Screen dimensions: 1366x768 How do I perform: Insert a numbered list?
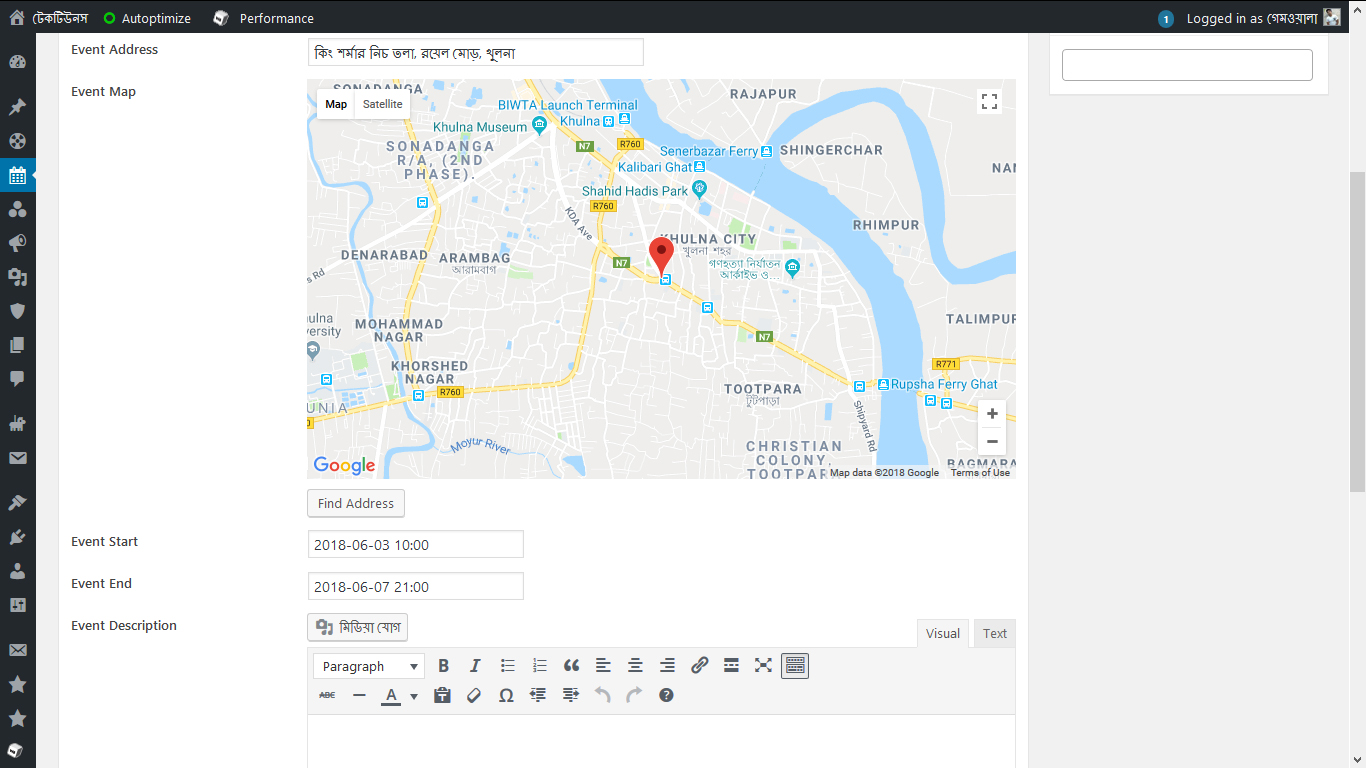point(539,666)
